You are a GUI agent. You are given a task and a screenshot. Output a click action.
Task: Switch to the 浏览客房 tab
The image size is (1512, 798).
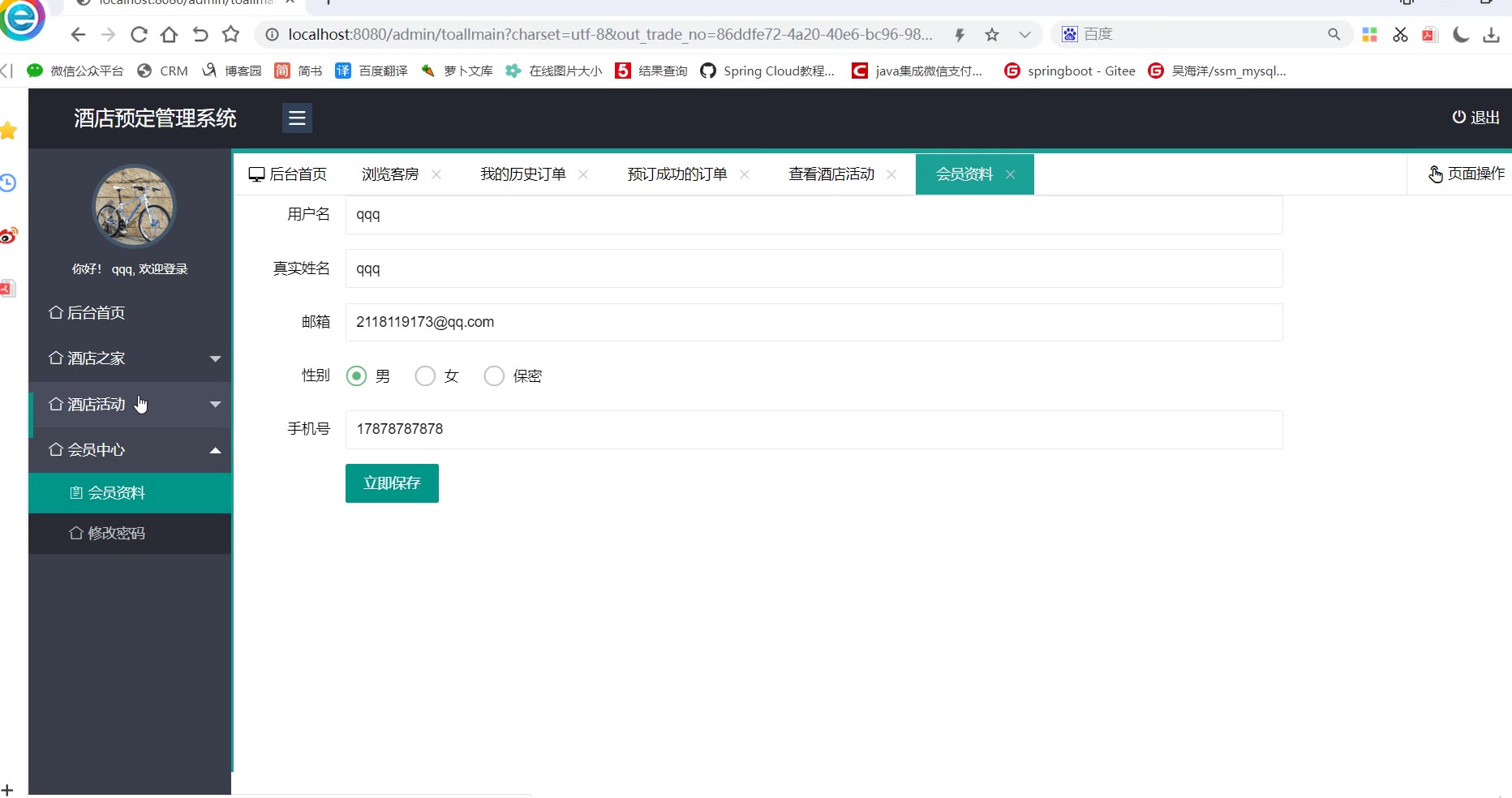[x=390, y=174]
